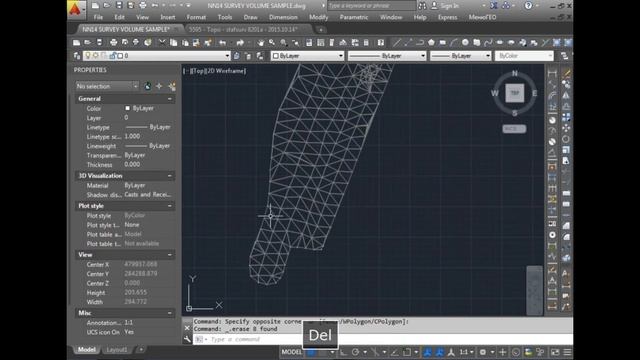
Task: Click the command line wrench customize icon
Action: click(187, 339)
